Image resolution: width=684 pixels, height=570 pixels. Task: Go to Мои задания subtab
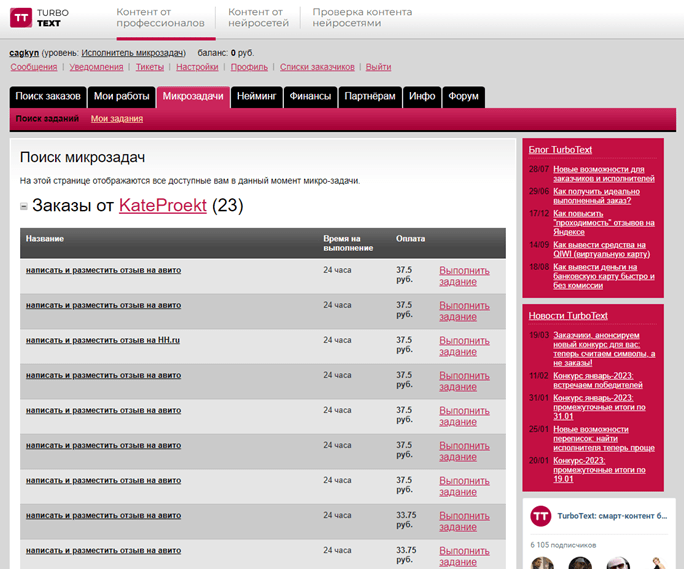click(x=117, y=119)
